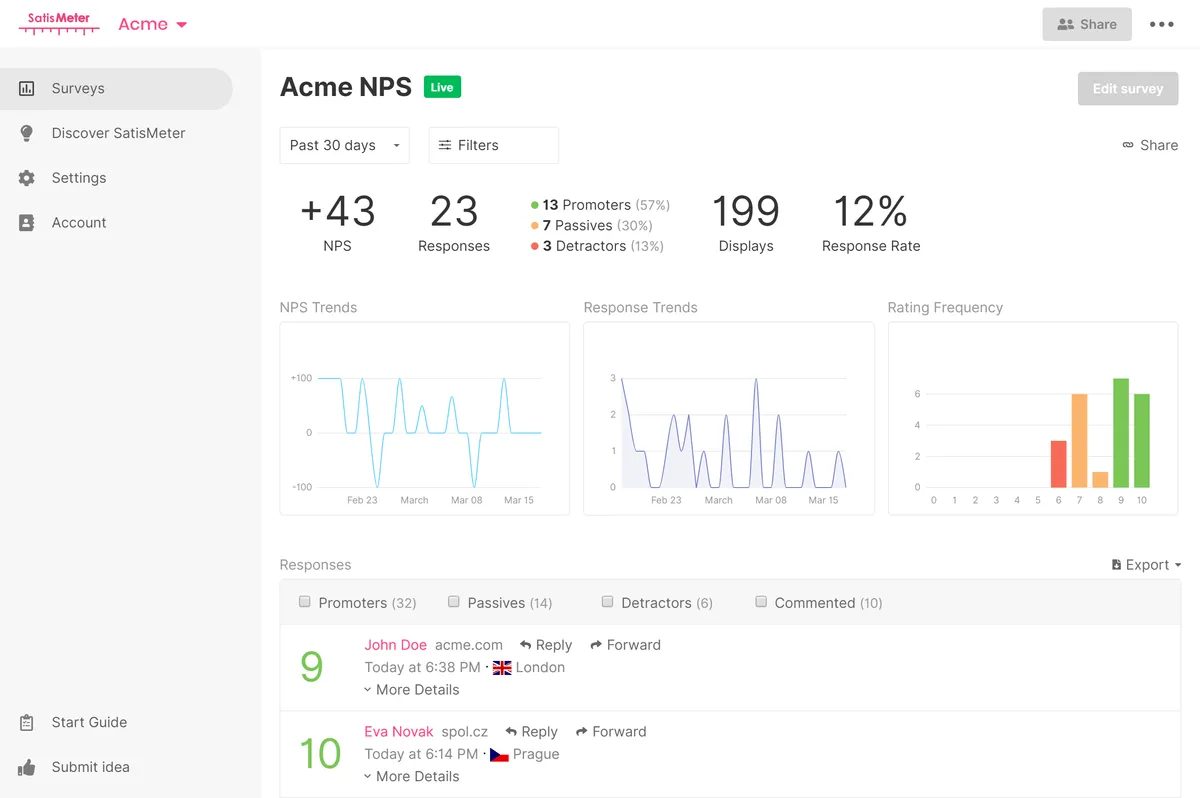This screenshot has width=1200, height=798.
Task: Click the Discover SatisMeter lightbulb icon
Action: coord(27,133)
